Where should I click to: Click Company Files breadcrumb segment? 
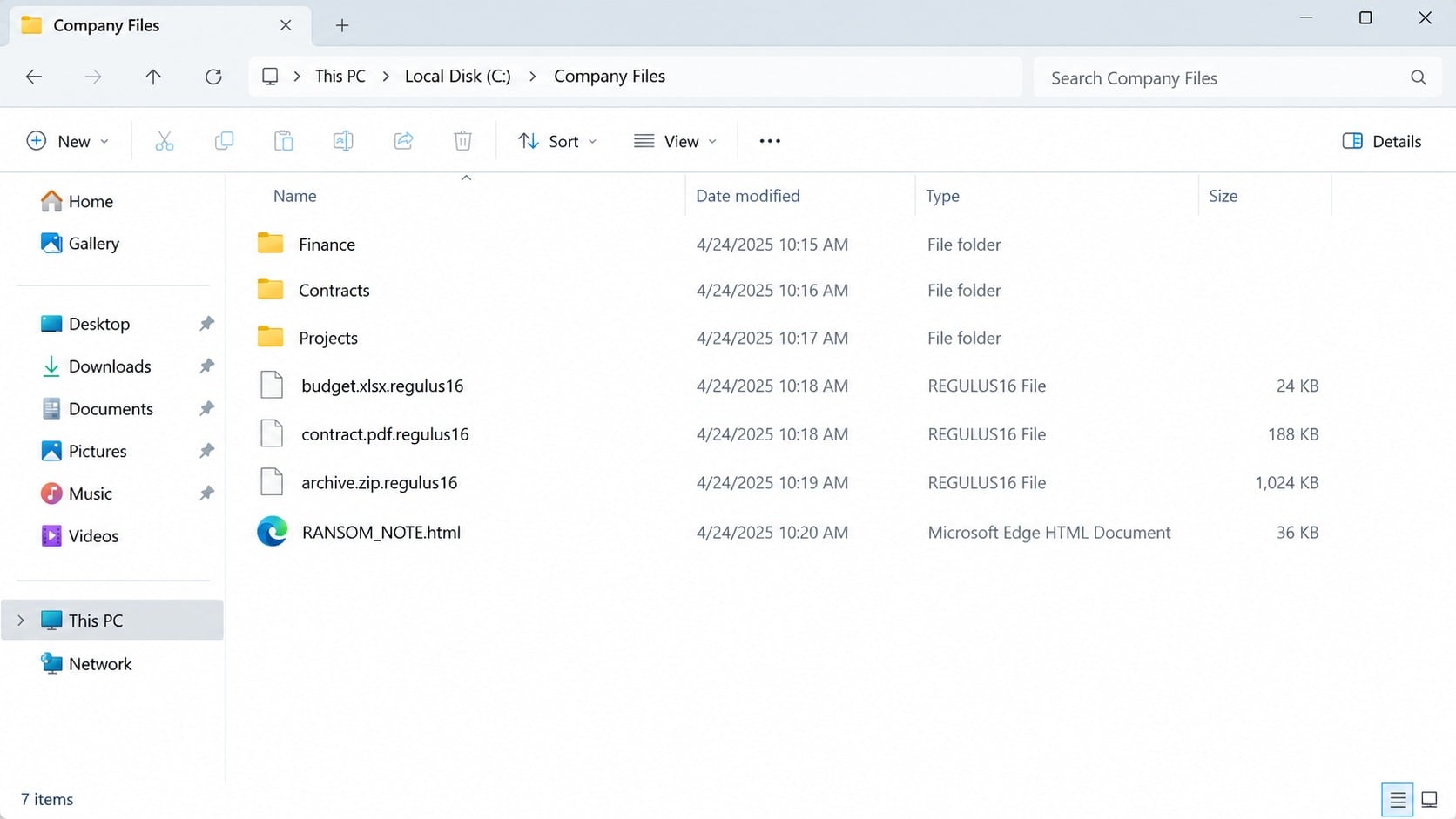pos(610,77)
